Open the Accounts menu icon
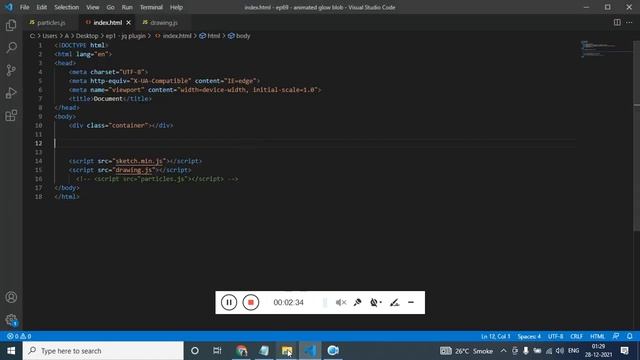This screenshot has width=640, height=360. click(11, 297)
